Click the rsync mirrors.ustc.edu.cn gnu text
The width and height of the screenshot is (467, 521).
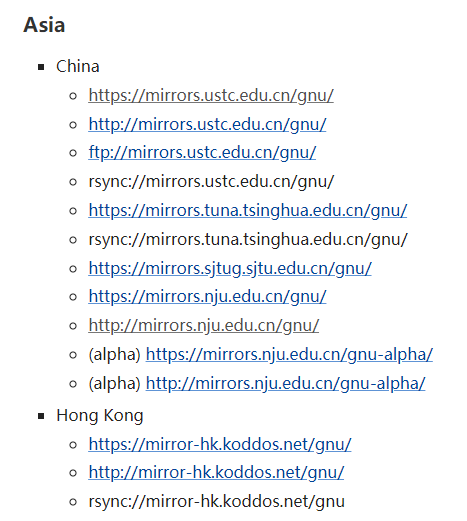pos(211,182)
